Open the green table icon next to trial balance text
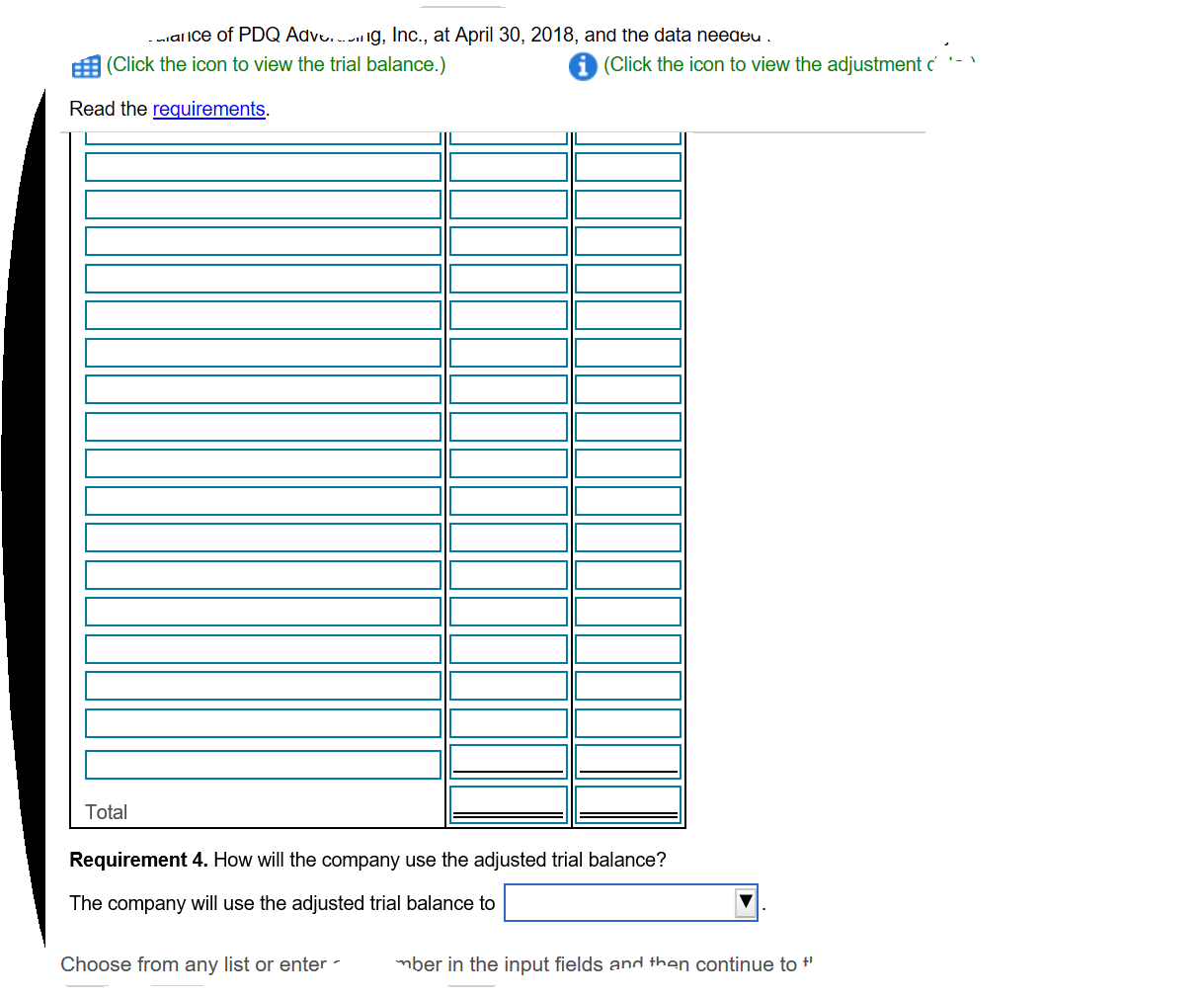The image size is (1204, 997). coord(85,65)
